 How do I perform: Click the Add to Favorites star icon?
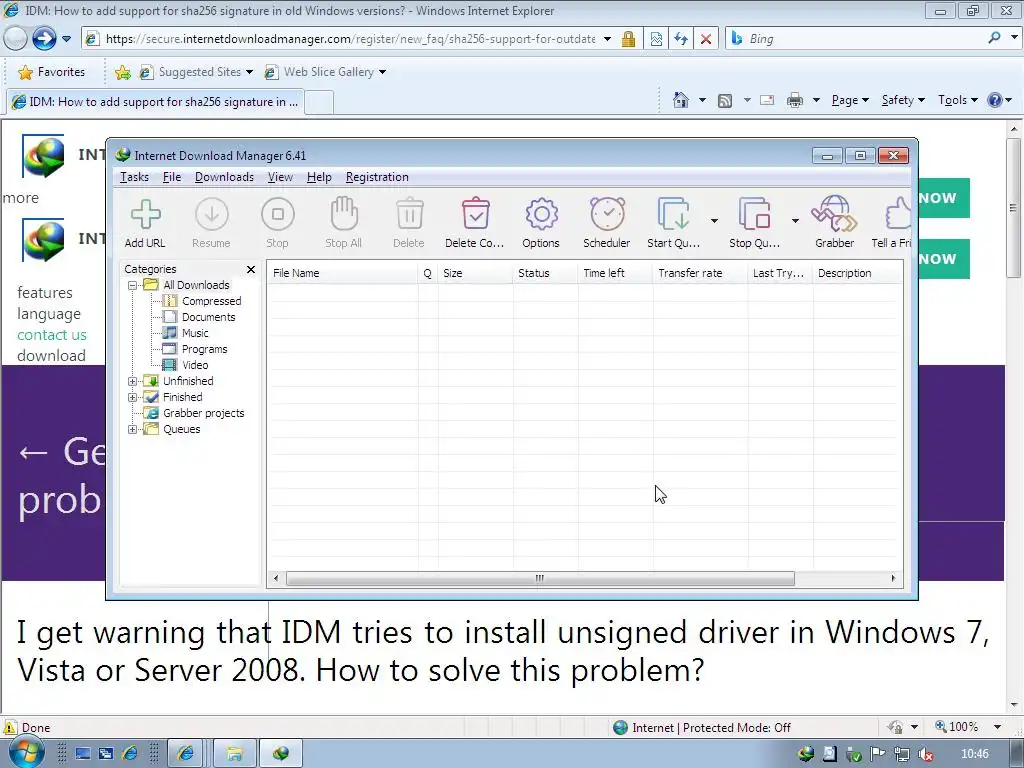pos(122,72)
